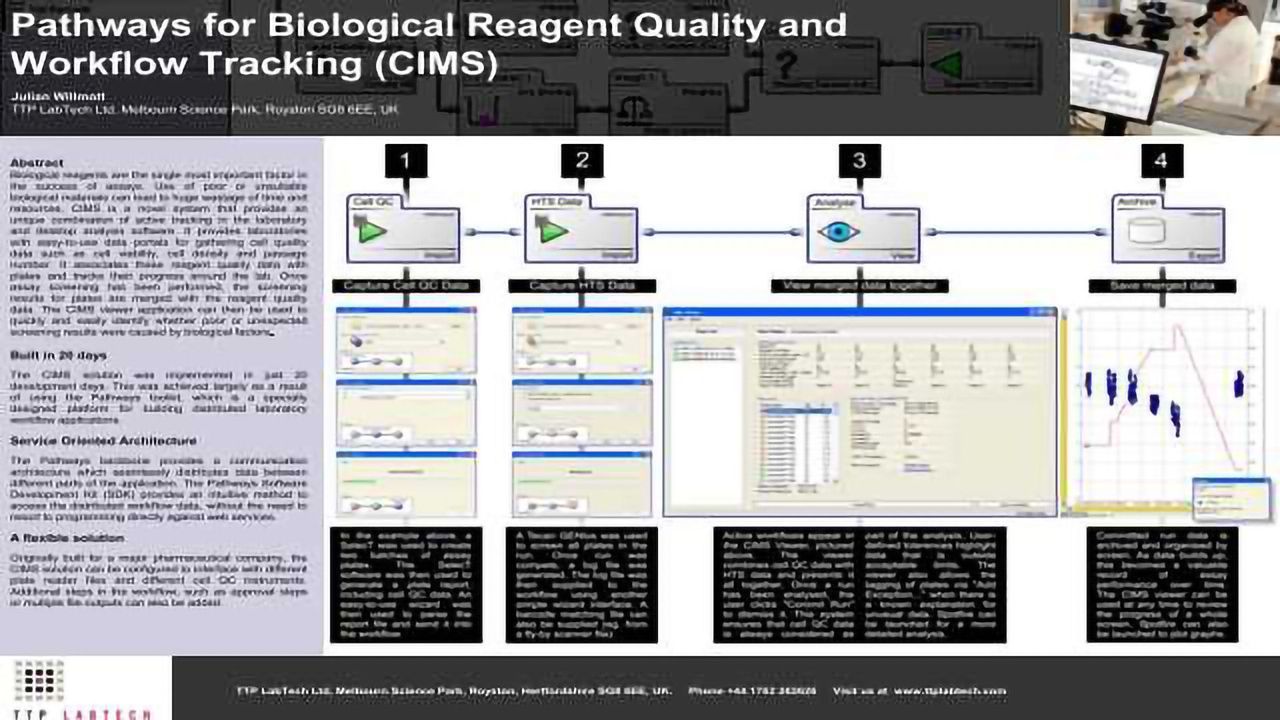The width and height of the screenshot is (1280, 720).
Task: Click the 'Abstract' heading
Action: tap(37, 162)
